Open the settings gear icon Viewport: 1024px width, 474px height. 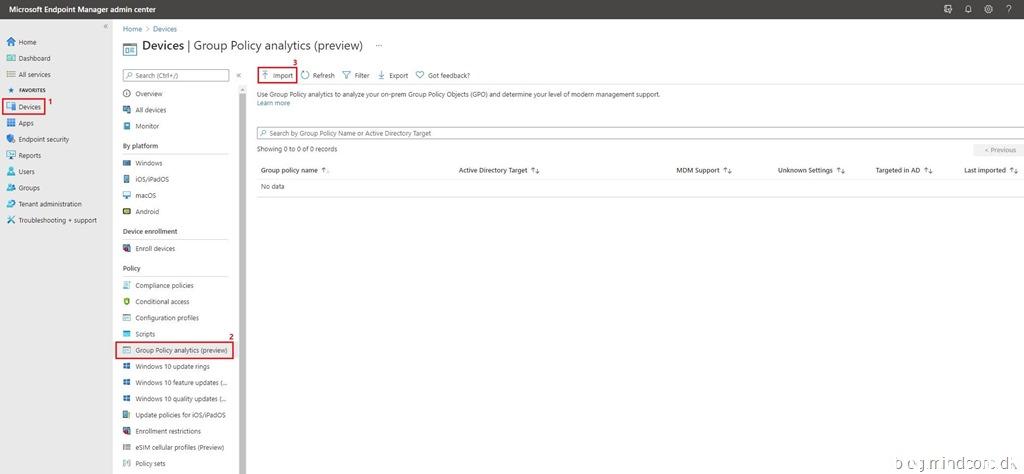(988, 9)
